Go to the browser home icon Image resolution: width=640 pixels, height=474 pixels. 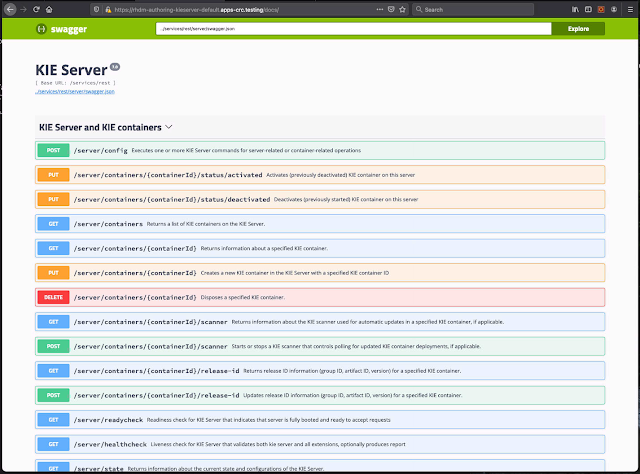click(49, 9)
